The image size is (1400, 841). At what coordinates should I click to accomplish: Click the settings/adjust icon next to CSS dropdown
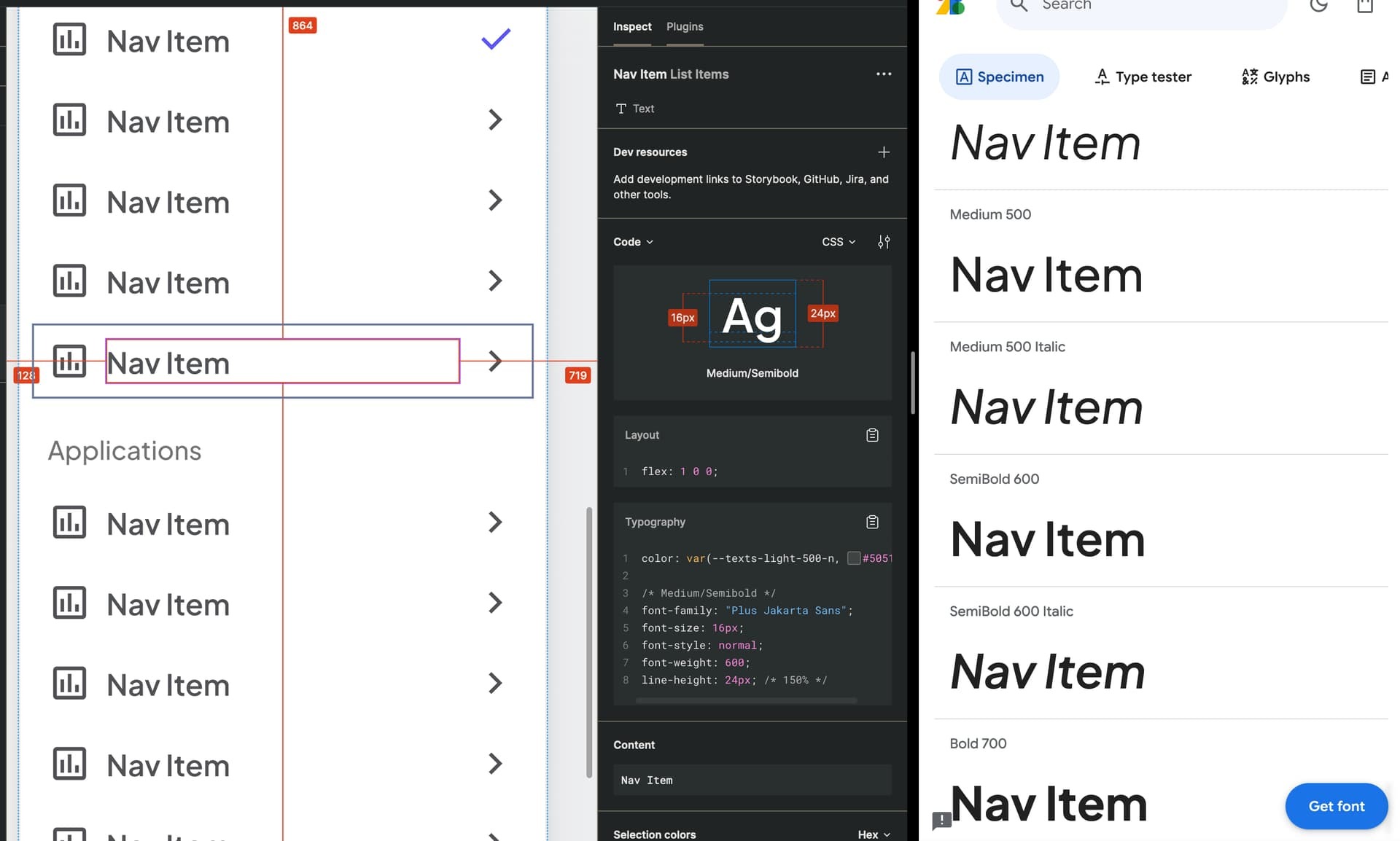pos(882,241)
